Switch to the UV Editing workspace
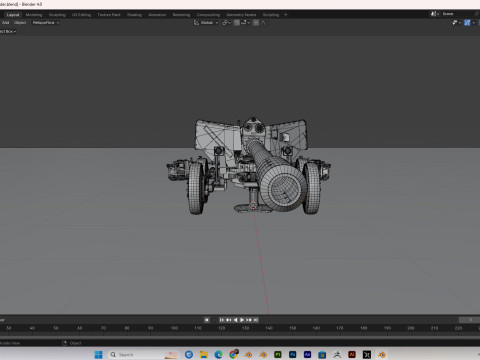480x360 pixels. tap(81, 15)
